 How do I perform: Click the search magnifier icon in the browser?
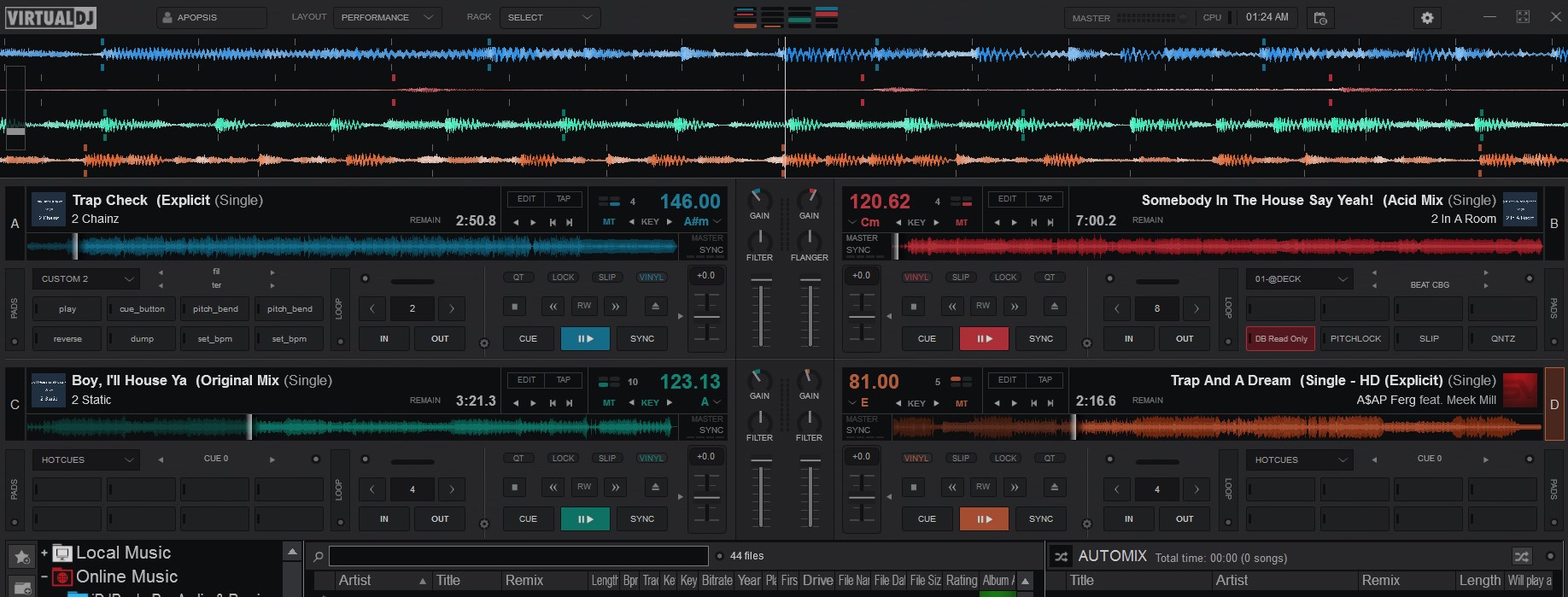click(x=318, y=556)
